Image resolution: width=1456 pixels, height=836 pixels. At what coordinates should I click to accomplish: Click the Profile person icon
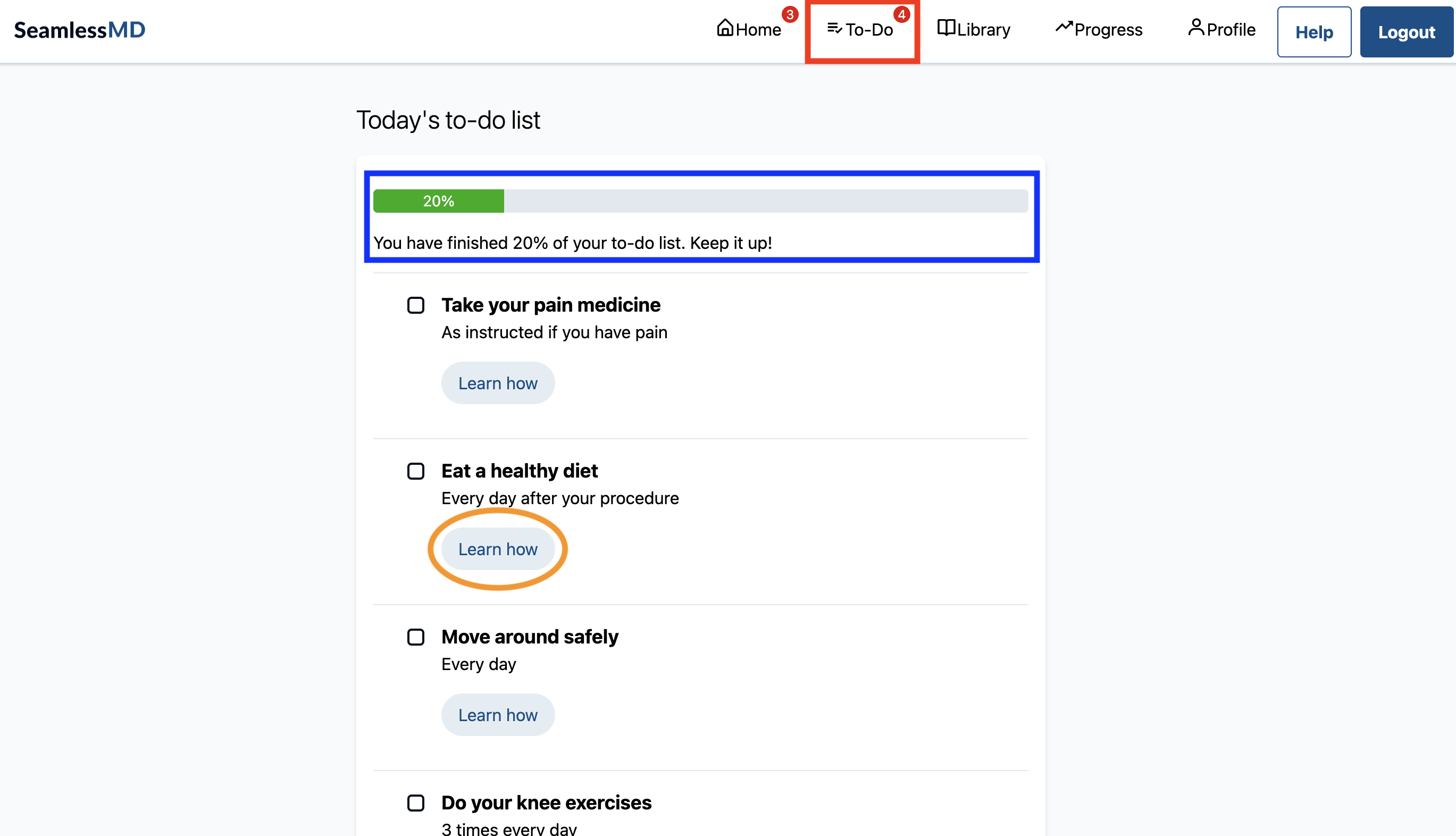1196,27
